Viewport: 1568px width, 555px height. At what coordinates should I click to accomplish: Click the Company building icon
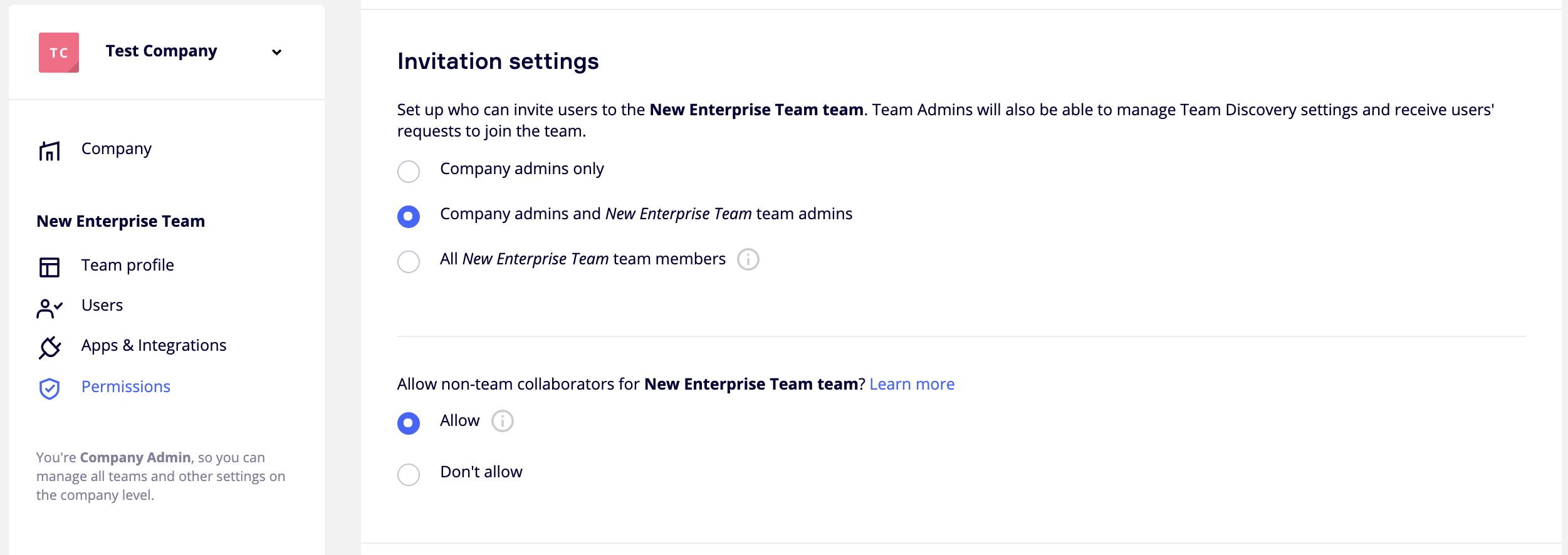click(50, 151)
